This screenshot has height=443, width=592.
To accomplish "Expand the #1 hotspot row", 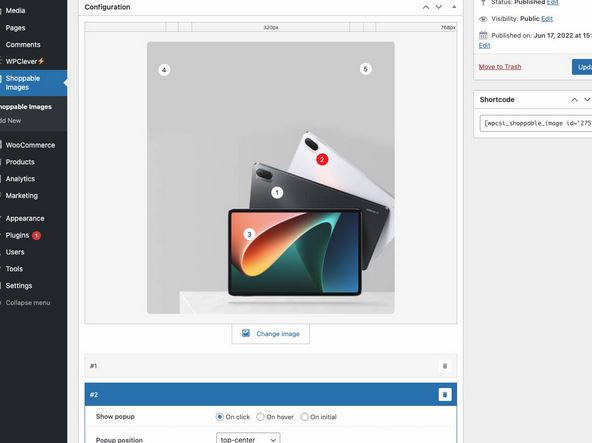I will pyautogui.click(x=271, y=366).
